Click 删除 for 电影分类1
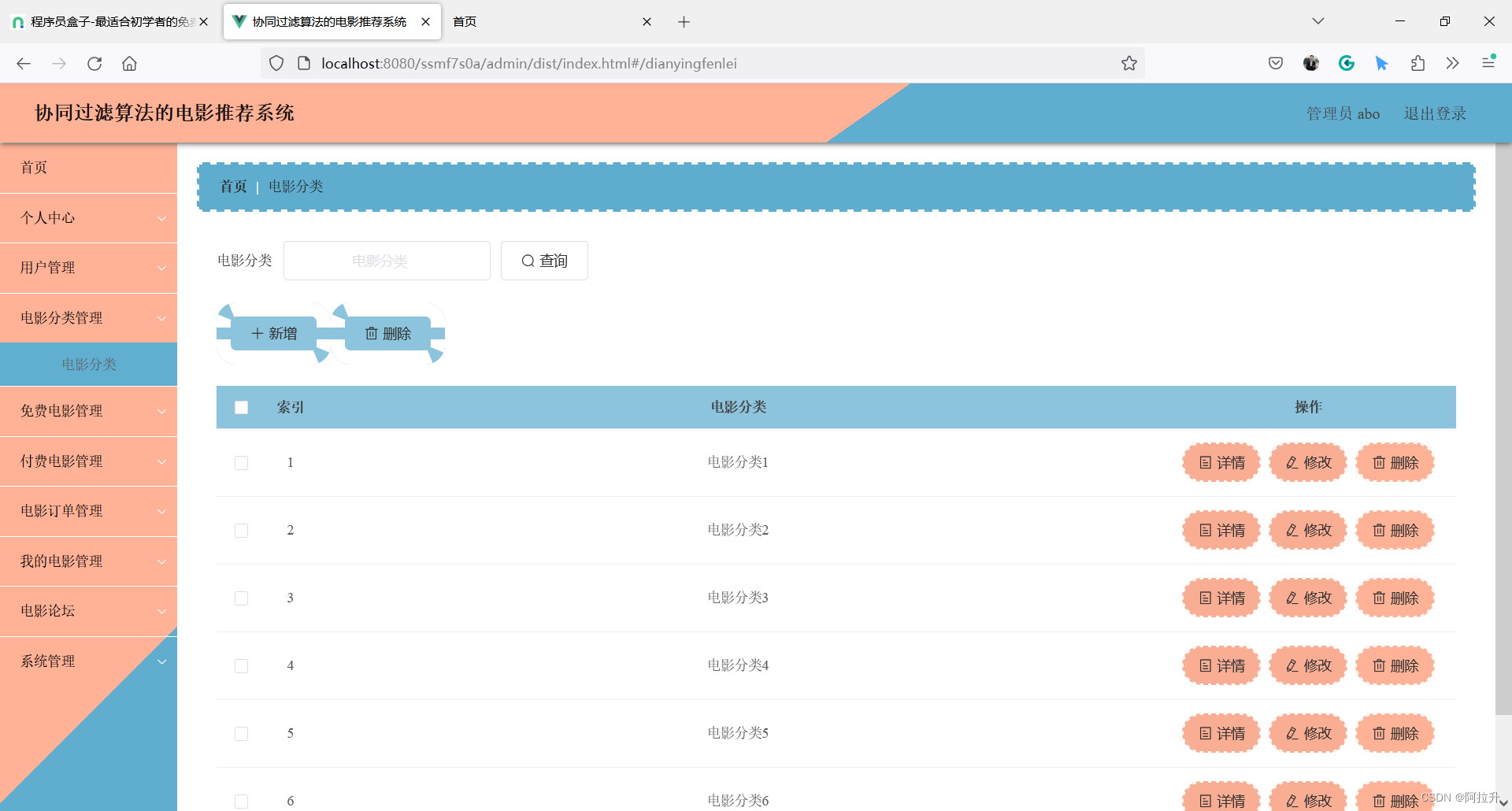Image resolution: width=1512 pixels, height=811 pixels. 1395,463
